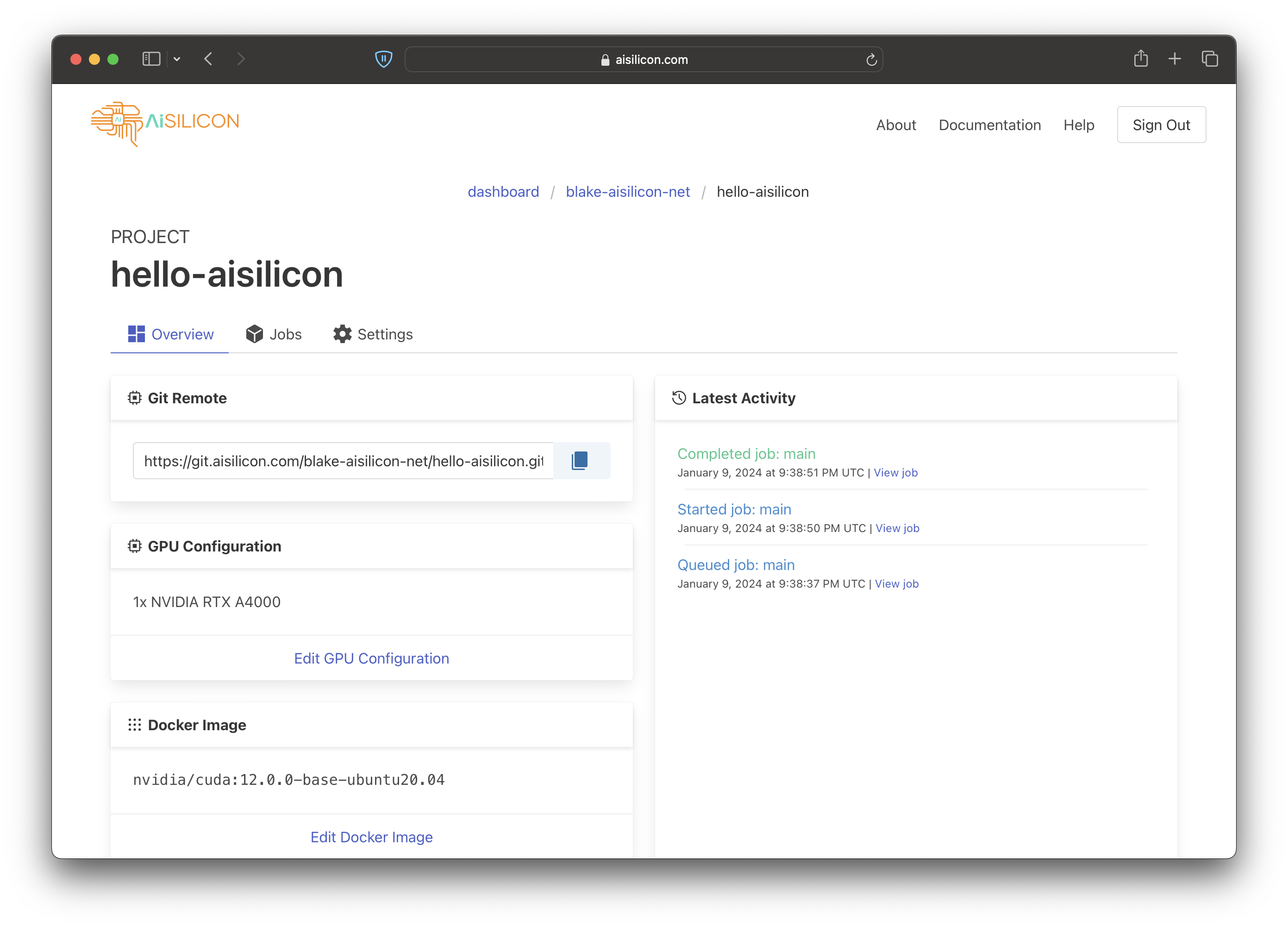Viewport: 1288px width, 927px height.
Task: Expand the sidebar dropdown chevron
Action: click(177, 59)
